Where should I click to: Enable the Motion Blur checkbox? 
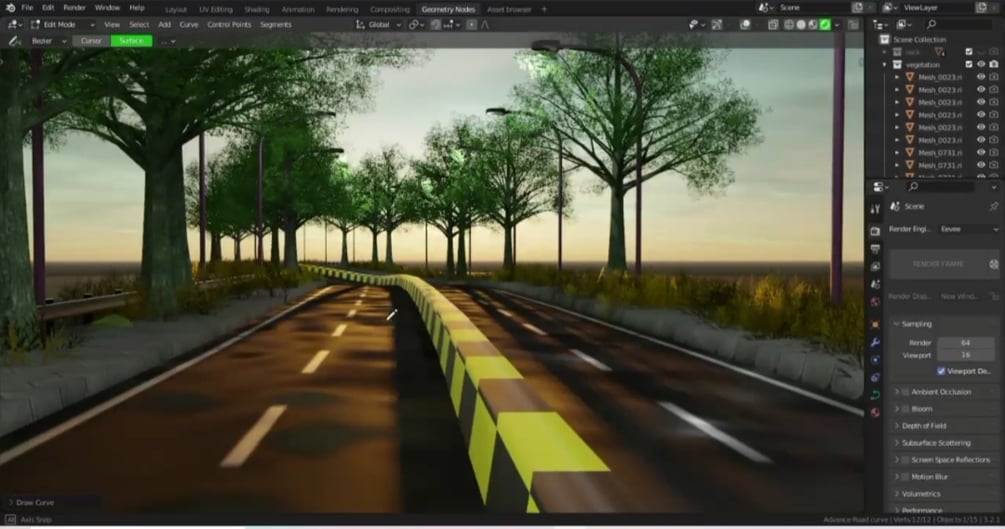[x=905, y=477]
